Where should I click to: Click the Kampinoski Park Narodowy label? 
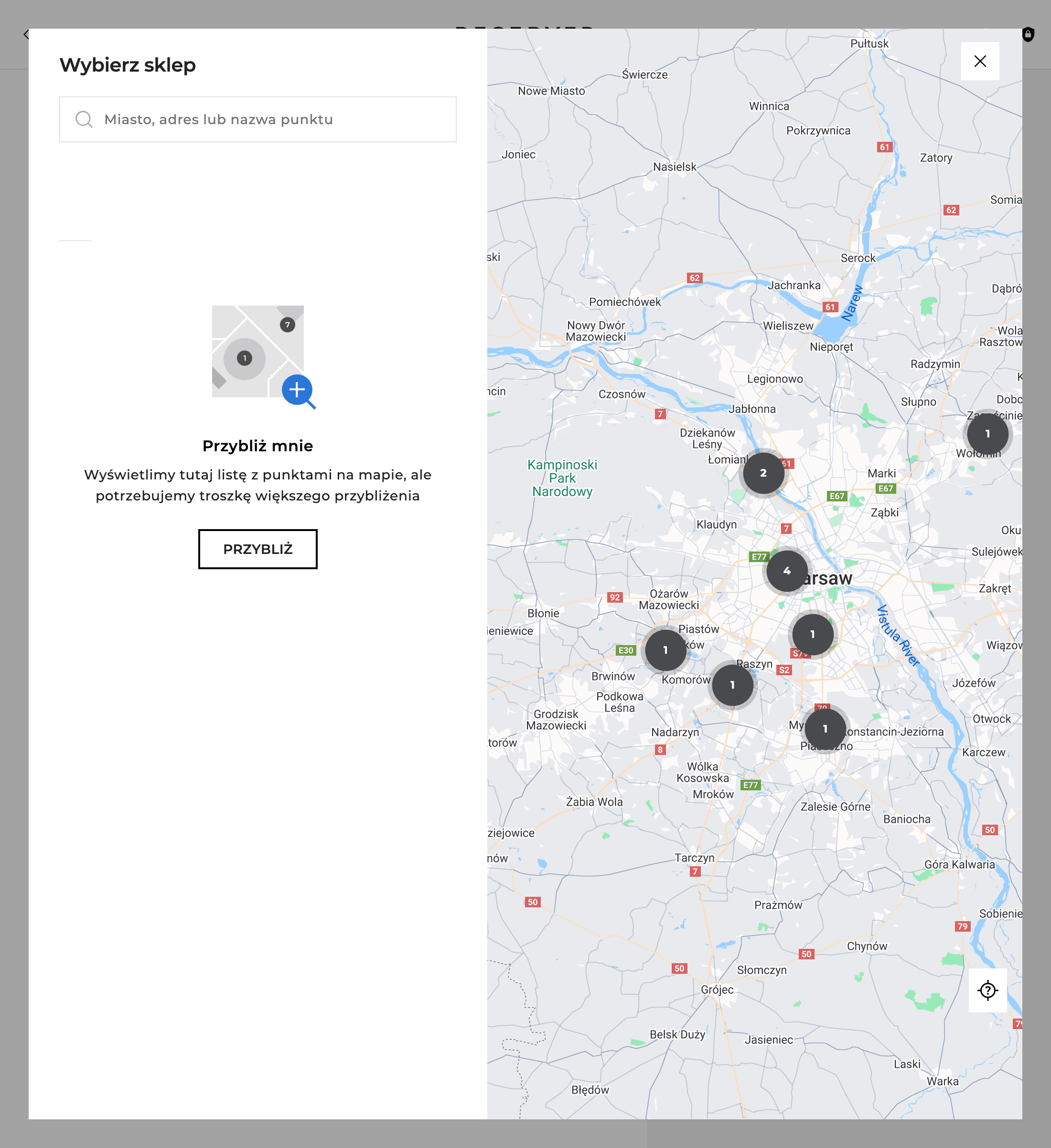(562, 478)
